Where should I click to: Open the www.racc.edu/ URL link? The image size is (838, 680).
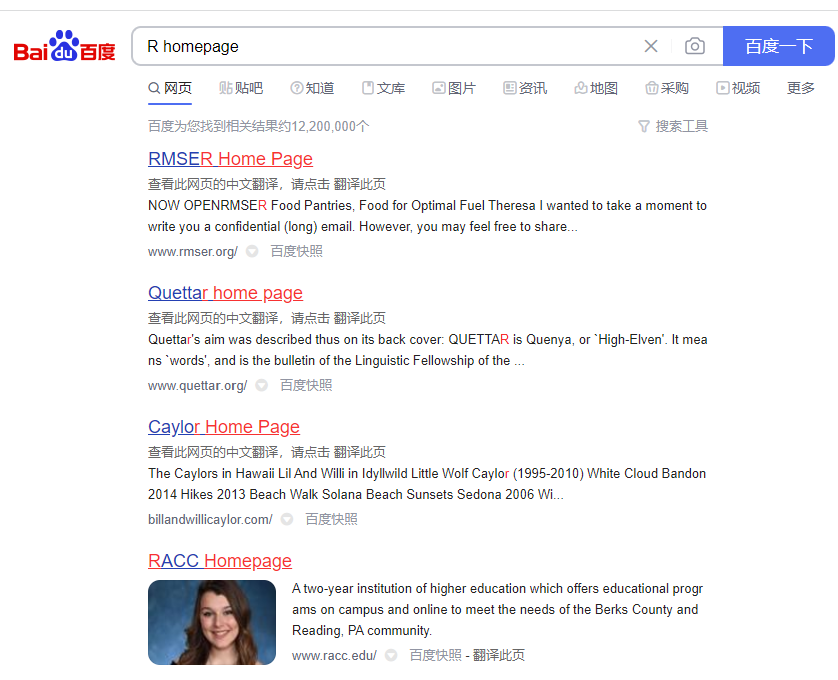[334, 655]
